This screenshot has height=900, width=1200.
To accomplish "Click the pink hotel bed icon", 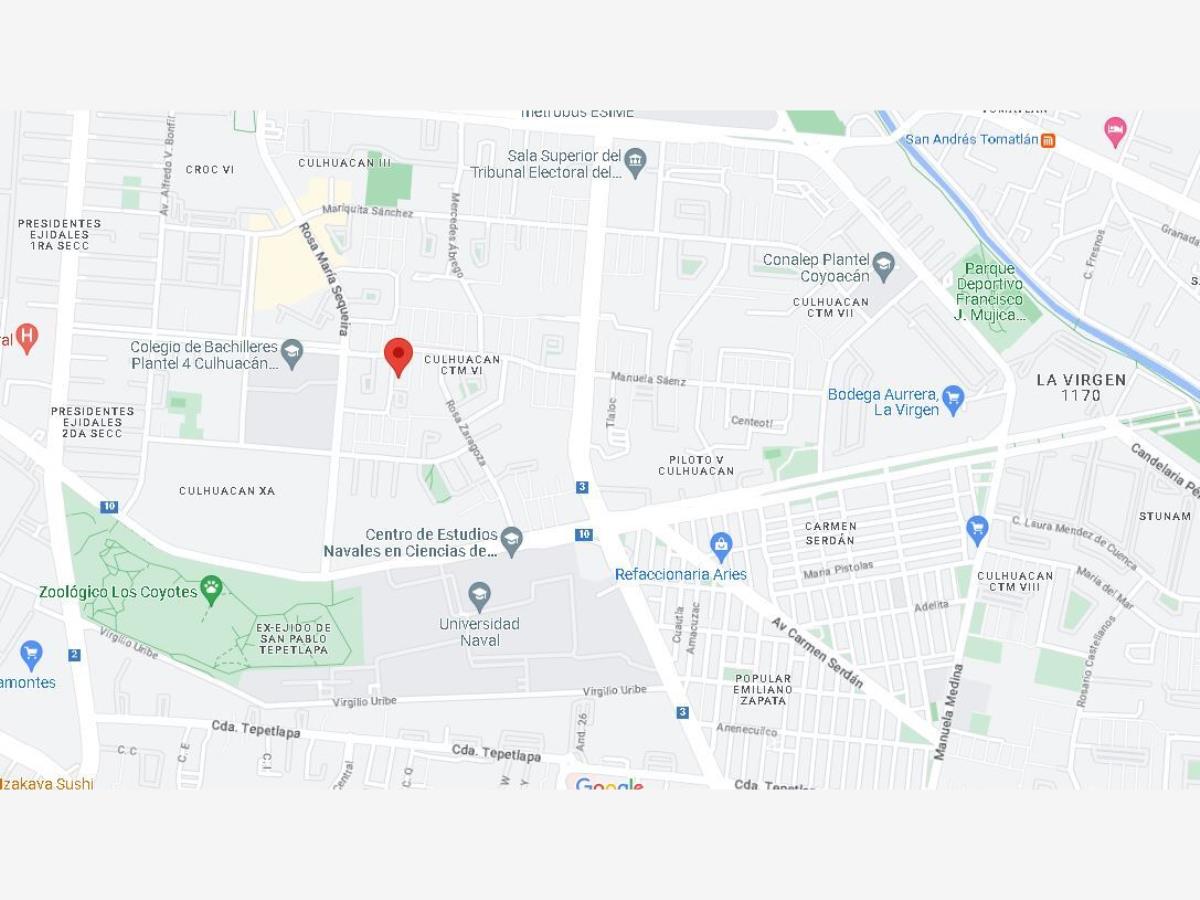I will 1115,130.
